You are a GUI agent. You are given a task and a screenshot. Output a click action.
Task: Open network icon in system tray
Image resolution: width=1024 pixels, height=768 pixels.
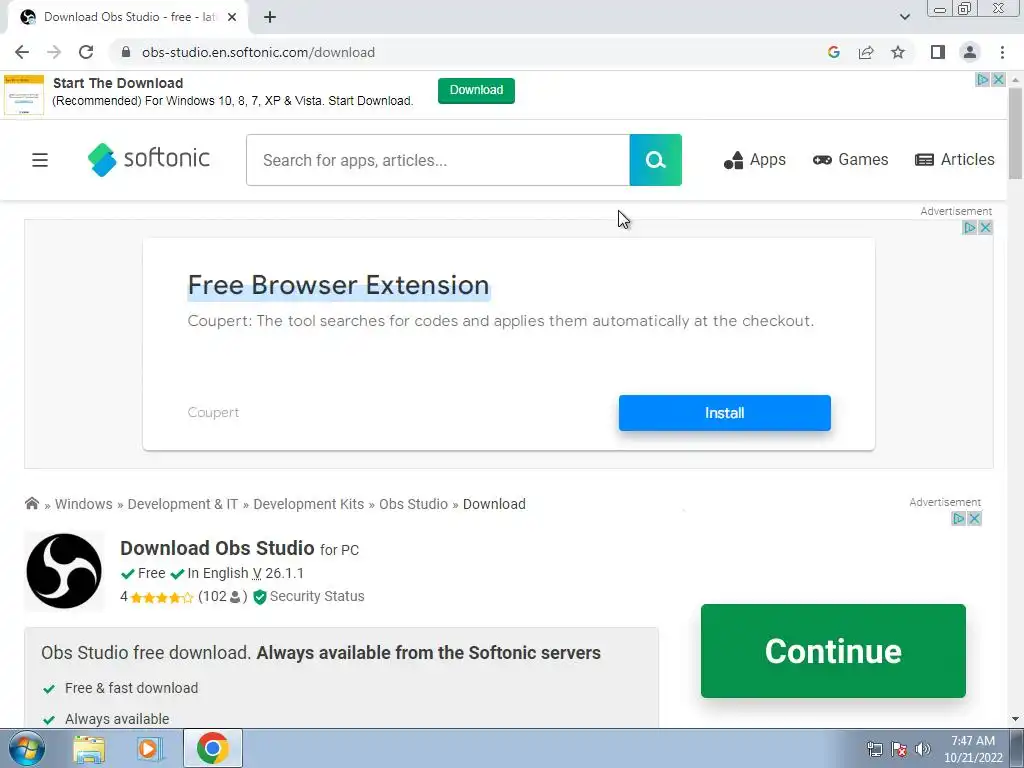coord(874,749)
